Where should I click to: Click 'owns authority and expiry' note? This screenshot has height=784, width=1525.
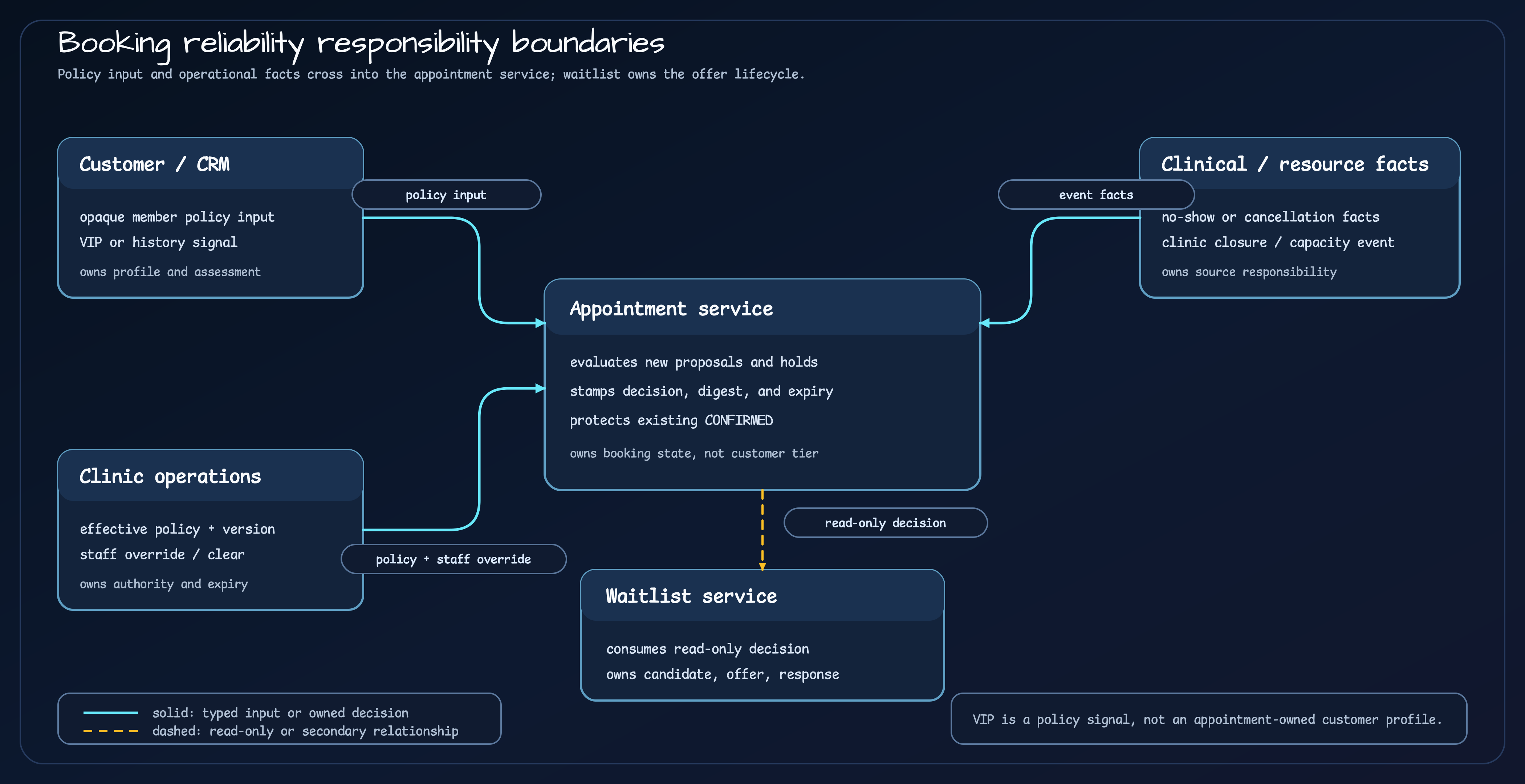(164, 584)
